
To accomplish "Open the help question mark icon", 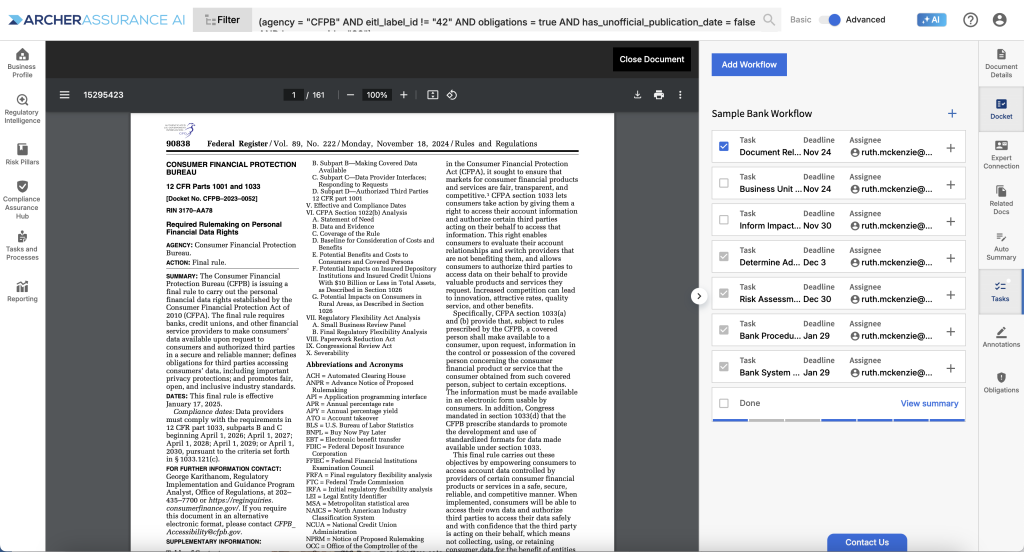I will point(970,20).
